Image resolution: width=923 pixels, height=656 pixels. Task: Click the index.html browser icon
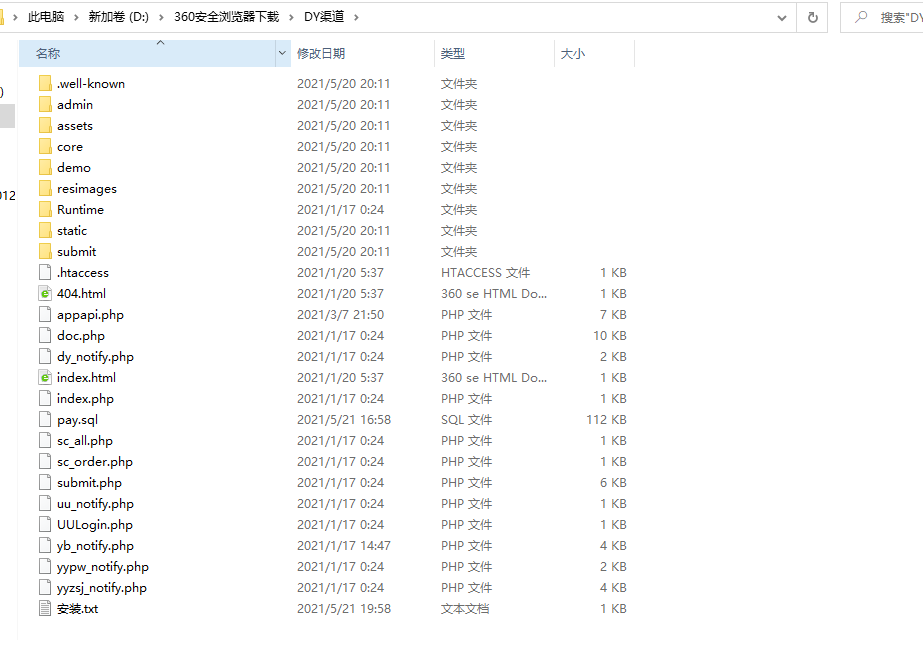45,377
